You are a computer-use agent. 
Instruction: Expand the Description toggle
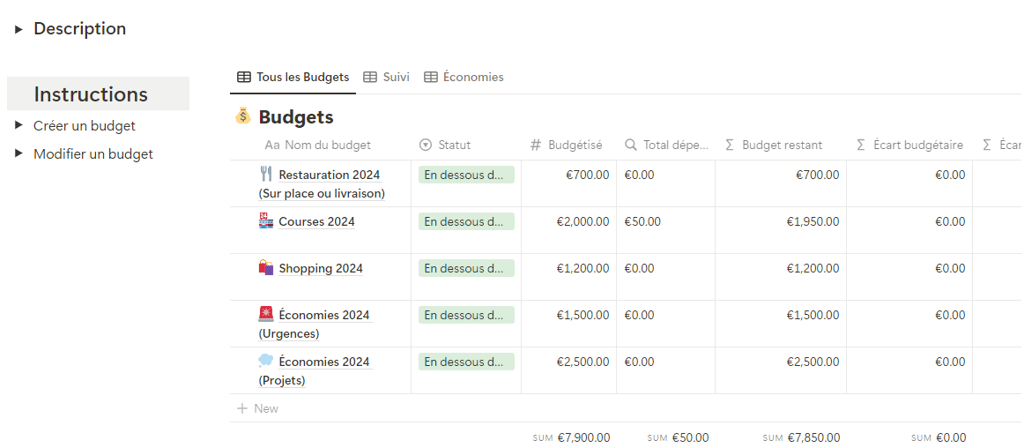(x=18, y=29)
